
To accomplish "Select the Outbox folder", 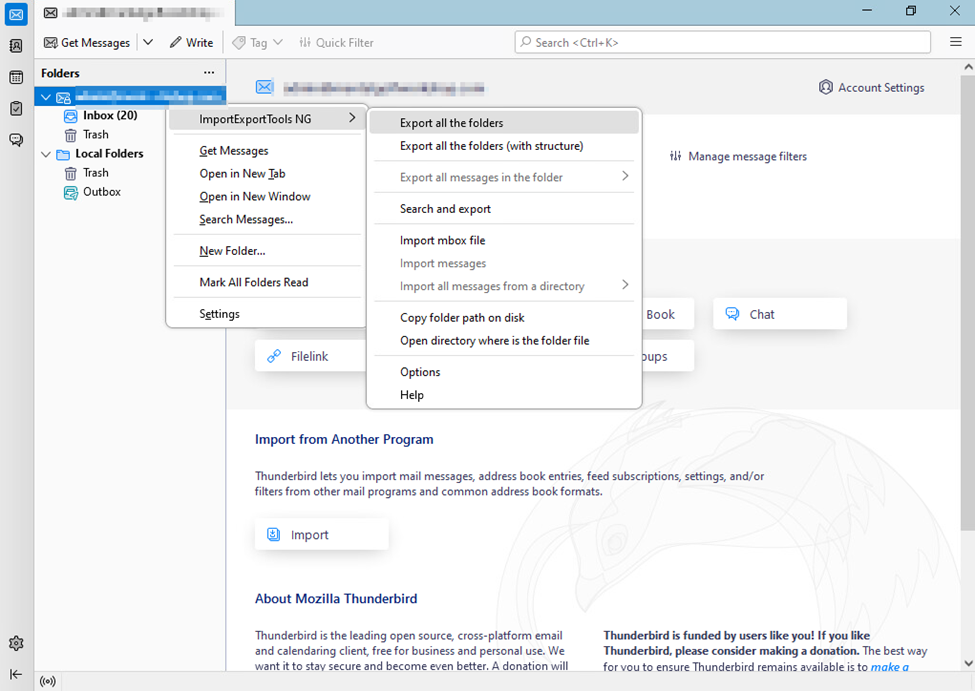I will pyautogui.click(x=102, y=192).
